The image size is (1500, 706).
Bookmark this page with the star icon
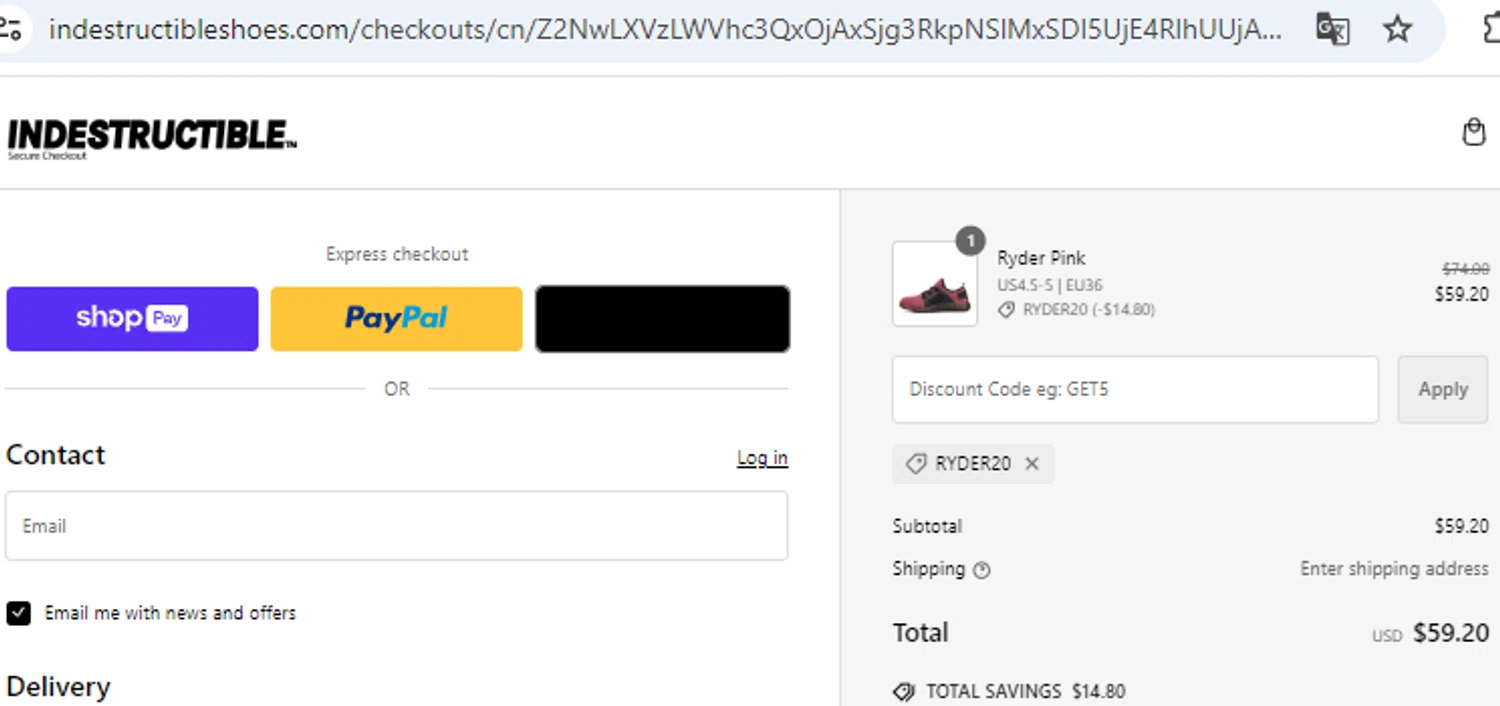click(x=1397, y=30)
